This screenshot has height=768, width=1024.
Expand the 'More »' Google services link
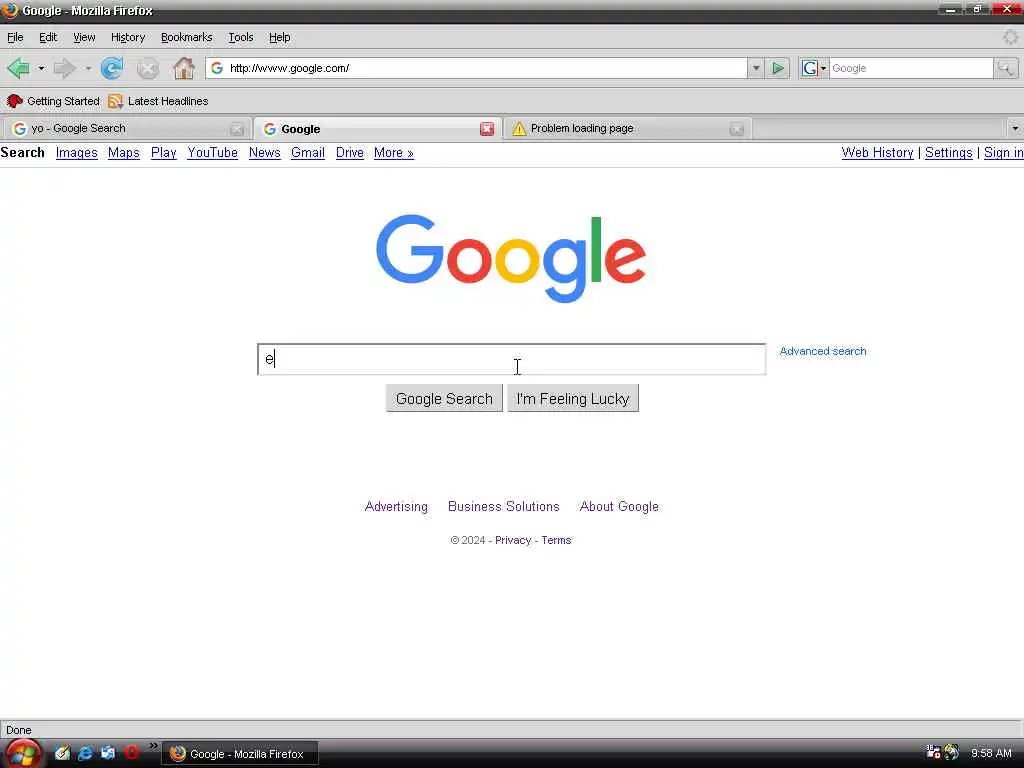[x=394, y=153]
